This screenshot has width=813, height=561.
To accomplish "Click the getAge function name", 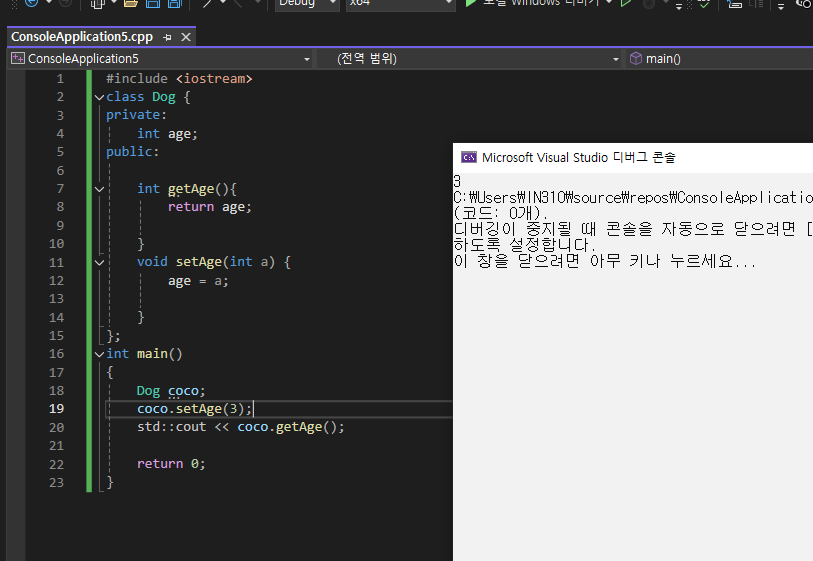I will tap(191, 189).
